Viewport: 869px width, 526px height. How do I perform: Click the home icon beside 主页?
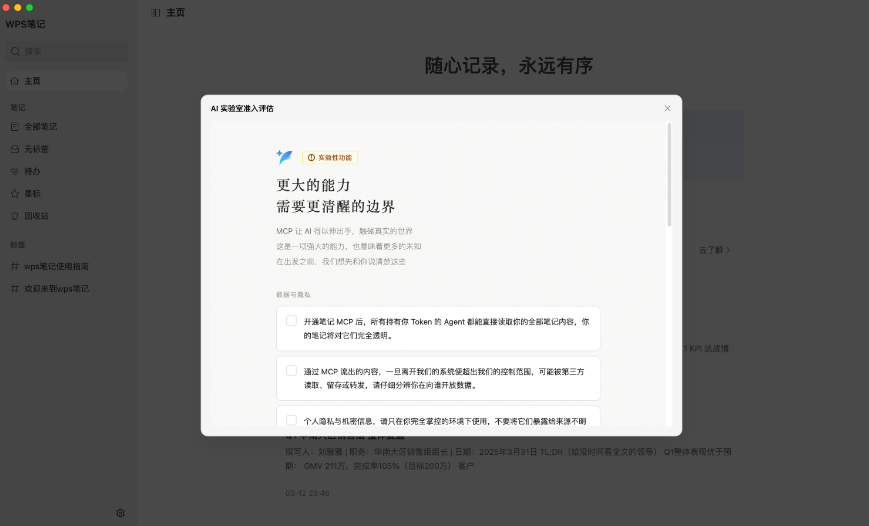tap(15, 81)
